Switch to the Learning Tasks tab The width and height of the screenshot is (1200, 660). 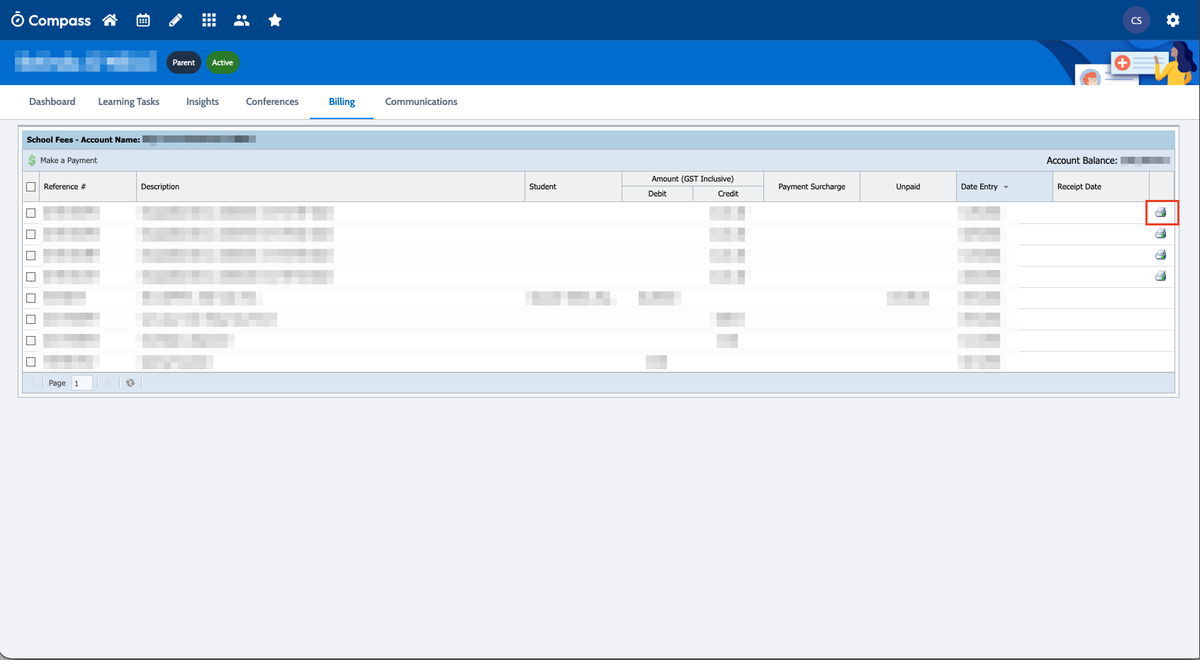129,102
